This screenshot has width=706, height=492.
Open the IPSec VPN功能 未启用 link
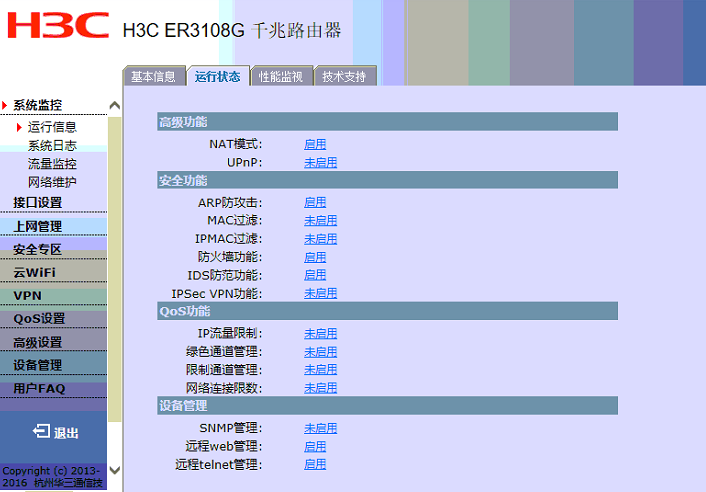[321, 293]
